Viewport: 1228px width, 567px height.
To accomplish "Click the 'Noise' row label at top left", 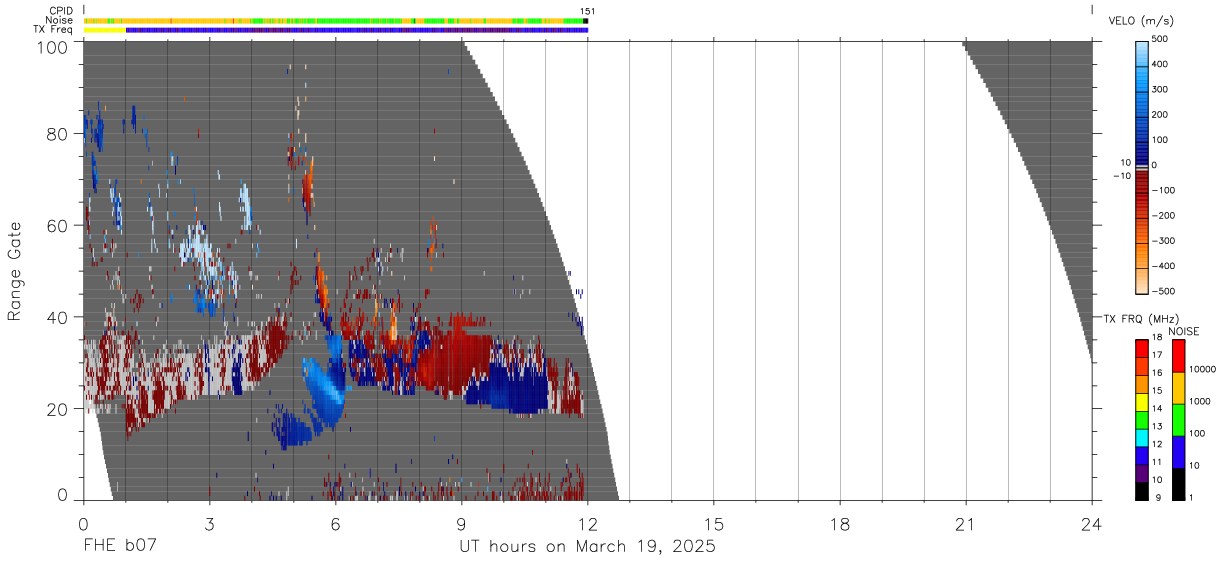I will pos(61,20).
